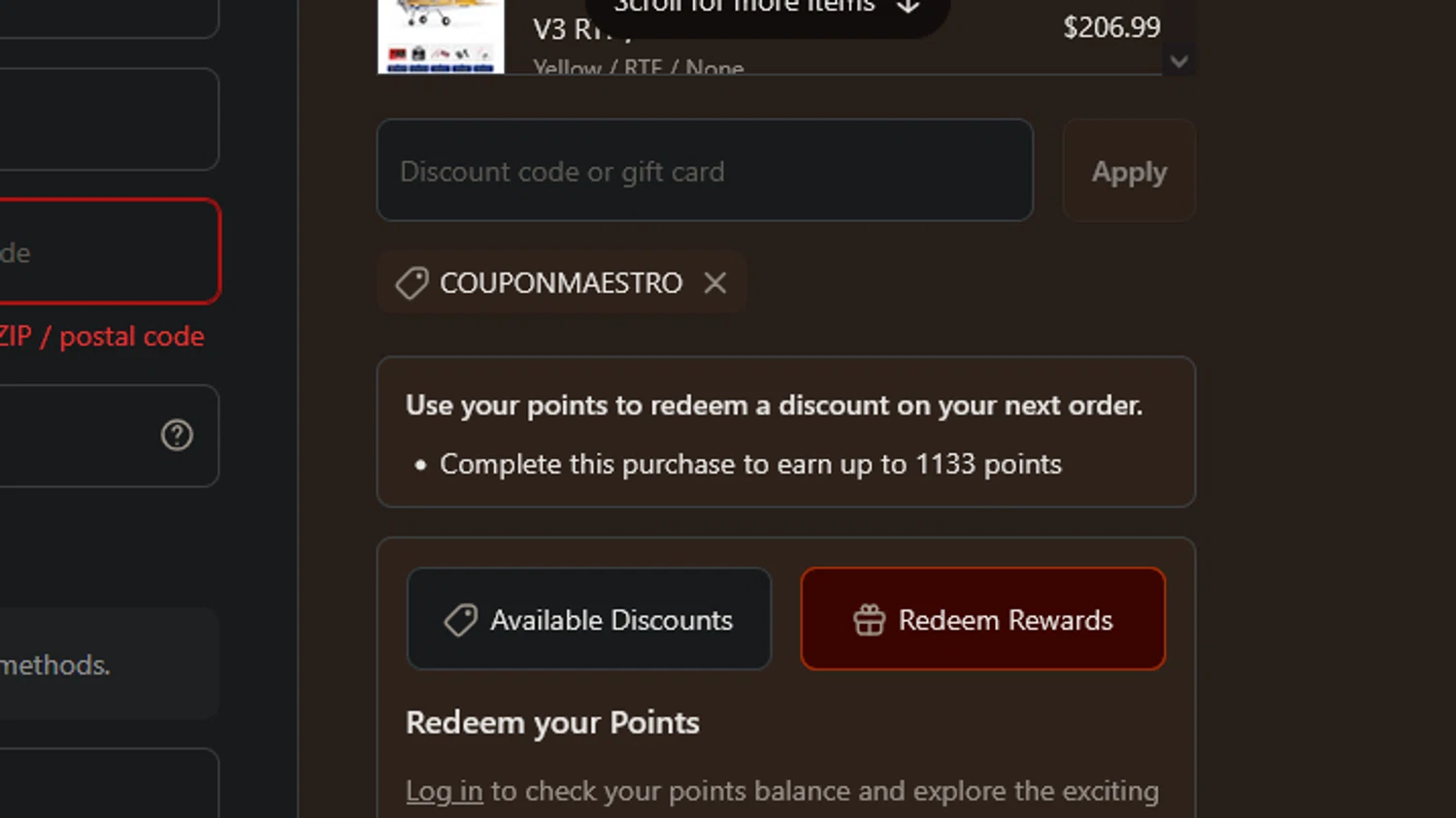Select the Redeem Rewards tab
Viewport: 1456px width, 818px height.
982,619
